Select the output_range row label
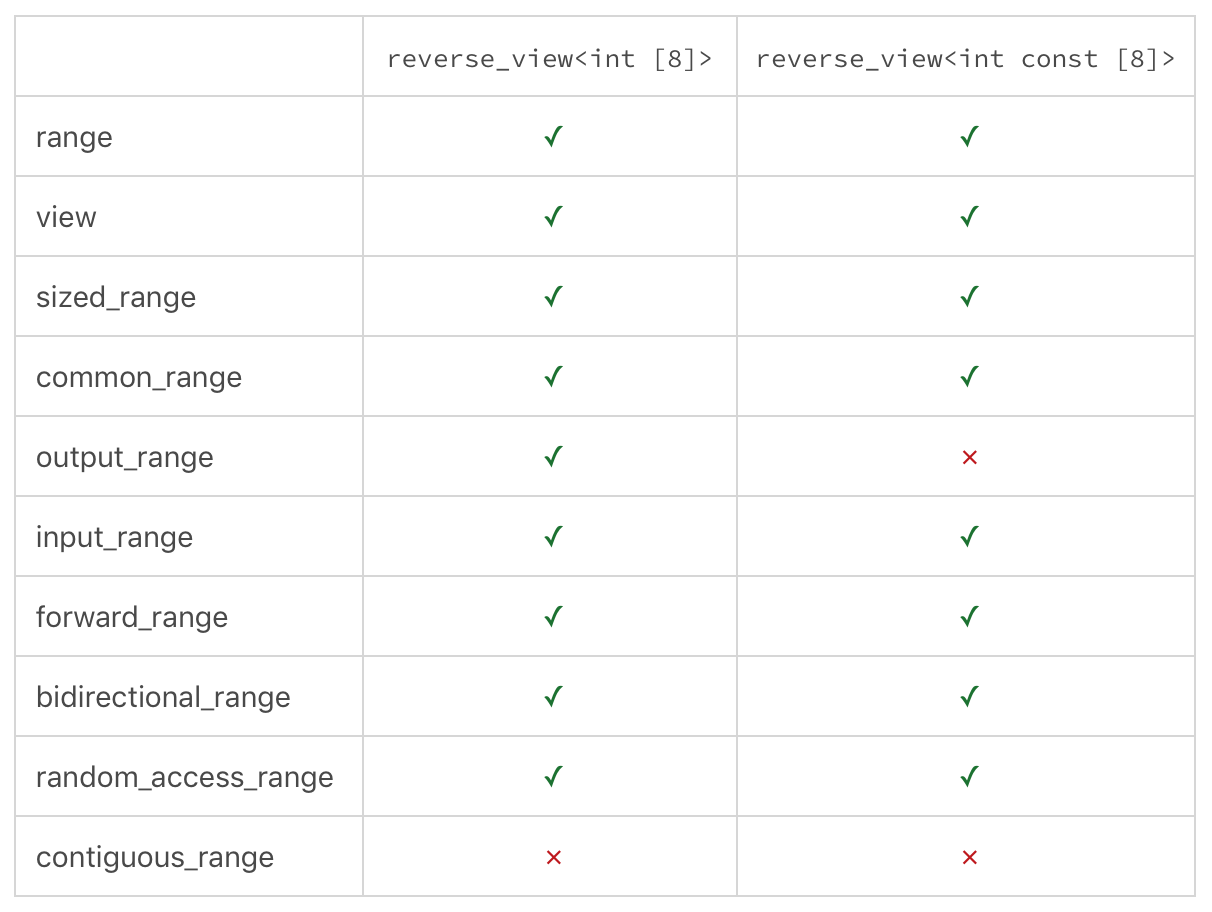Image resolution: width=1212 pixels, height=912 pixels. click(125, 458)
